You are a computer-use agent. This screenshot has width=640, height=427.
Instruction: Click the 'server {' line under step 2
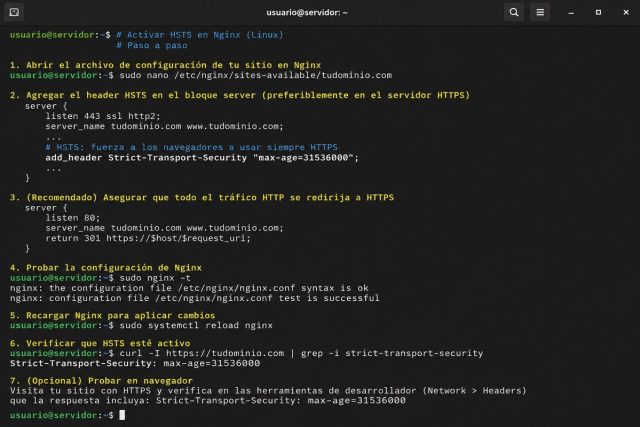click(46, 106)
